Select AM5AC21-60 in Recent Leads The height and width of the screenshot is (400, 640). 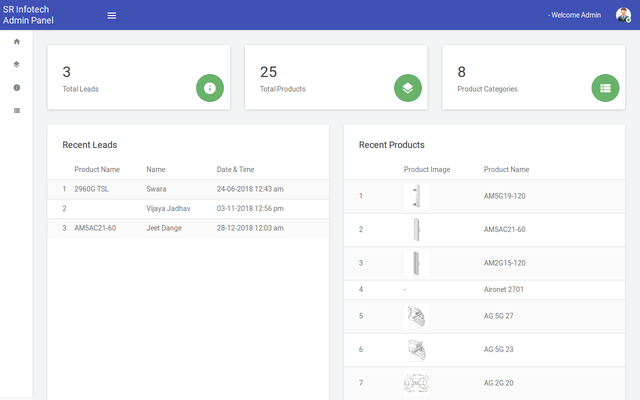pos(95,228)
